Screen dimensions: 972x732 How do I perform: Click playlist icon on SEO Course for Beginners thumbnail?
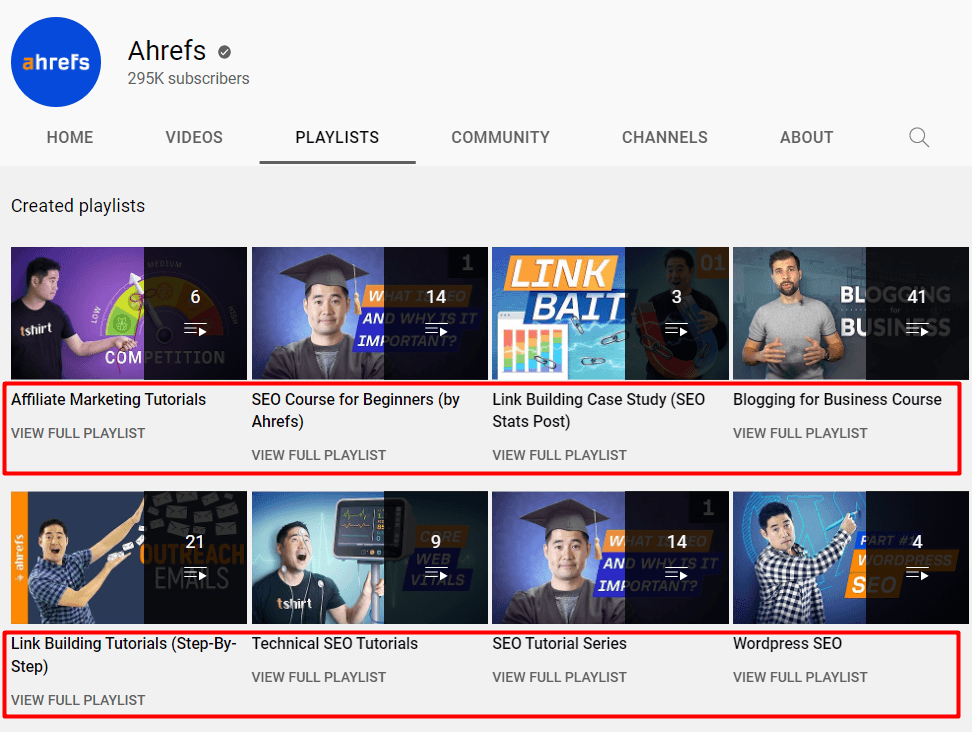(436, 330)
